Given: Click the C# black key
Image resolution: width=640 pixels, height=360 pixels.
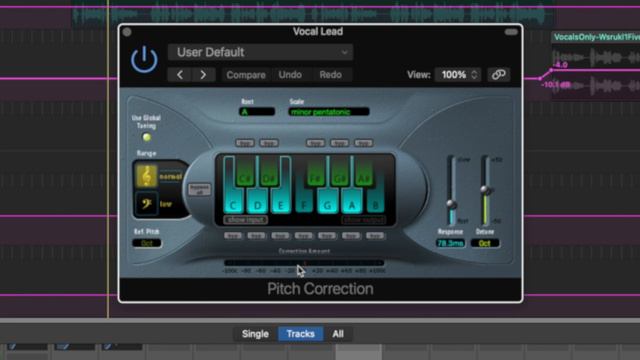Looking at the screenshot, I should 245,171.
